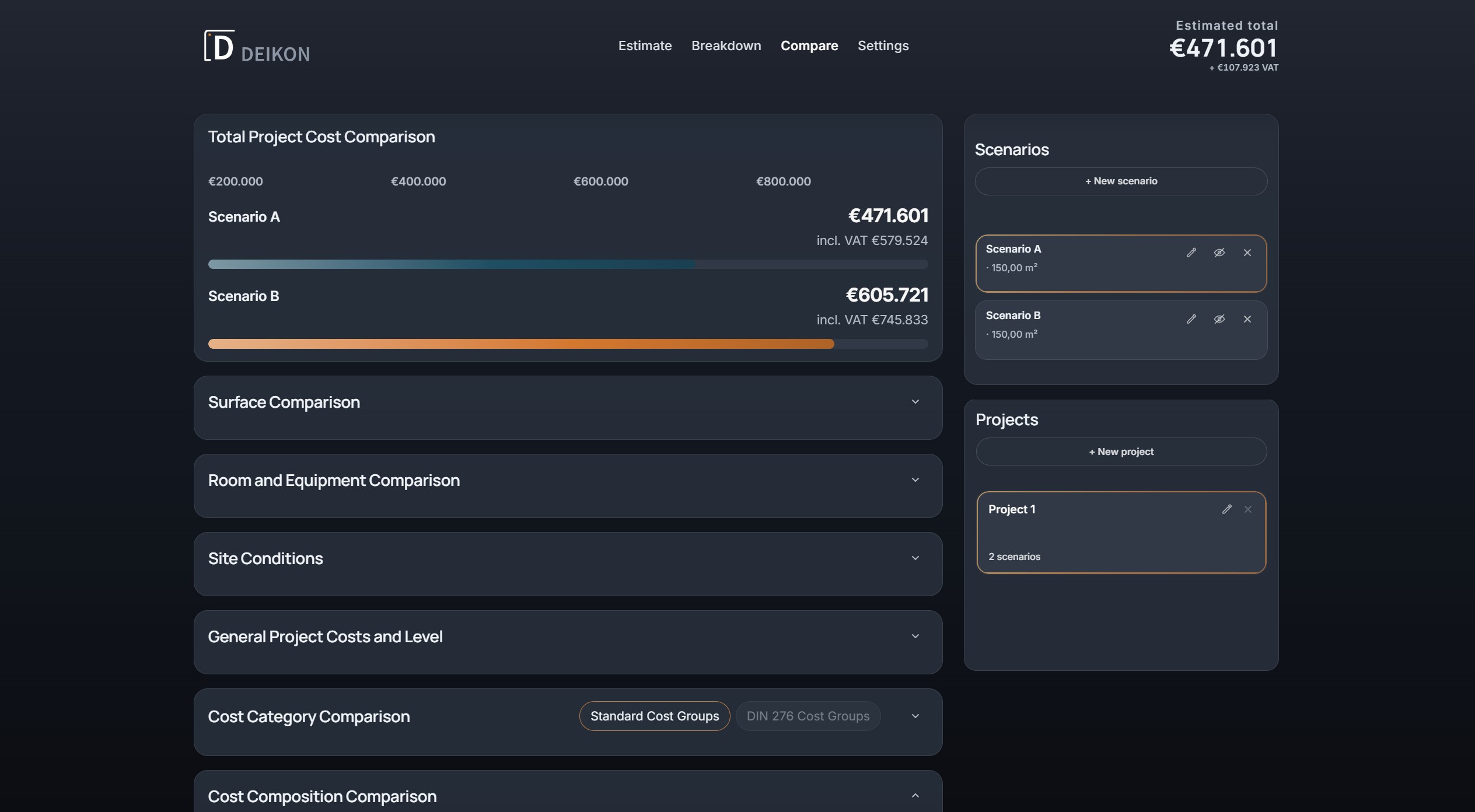Open the Project 1 card
This screenshot has height=812, width=1475.
(x=1121, y=533)
